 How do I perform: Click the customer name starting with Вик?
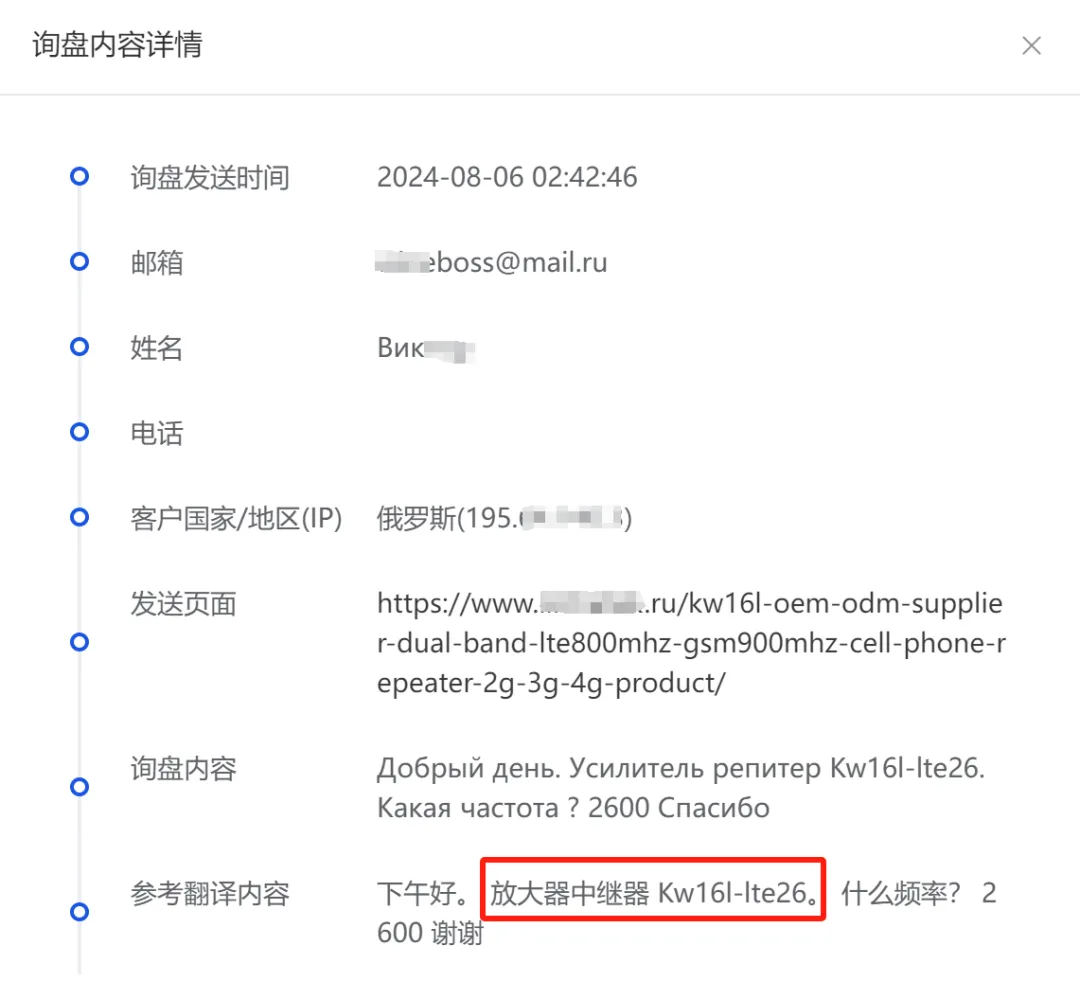point(426,348)
